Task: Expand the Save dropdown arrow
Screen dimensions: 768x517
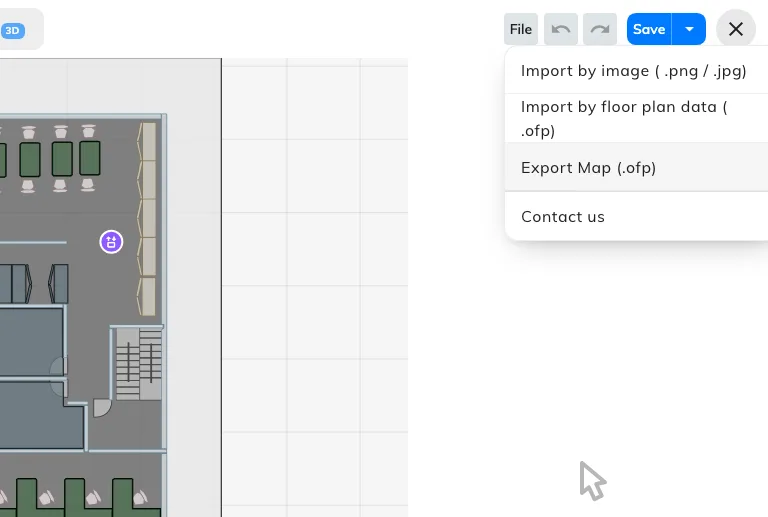Action: point(689,29)
